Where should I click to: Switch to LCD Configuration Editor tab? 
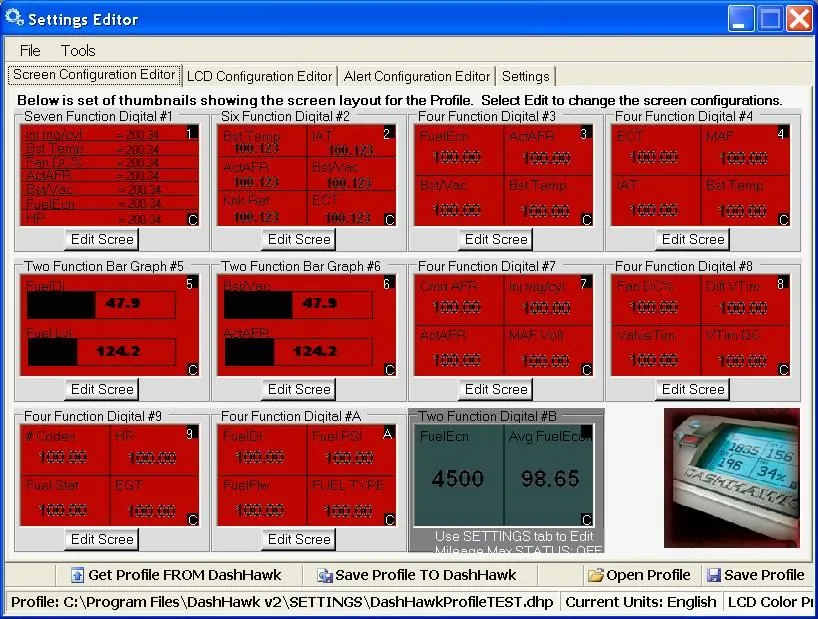259,76
